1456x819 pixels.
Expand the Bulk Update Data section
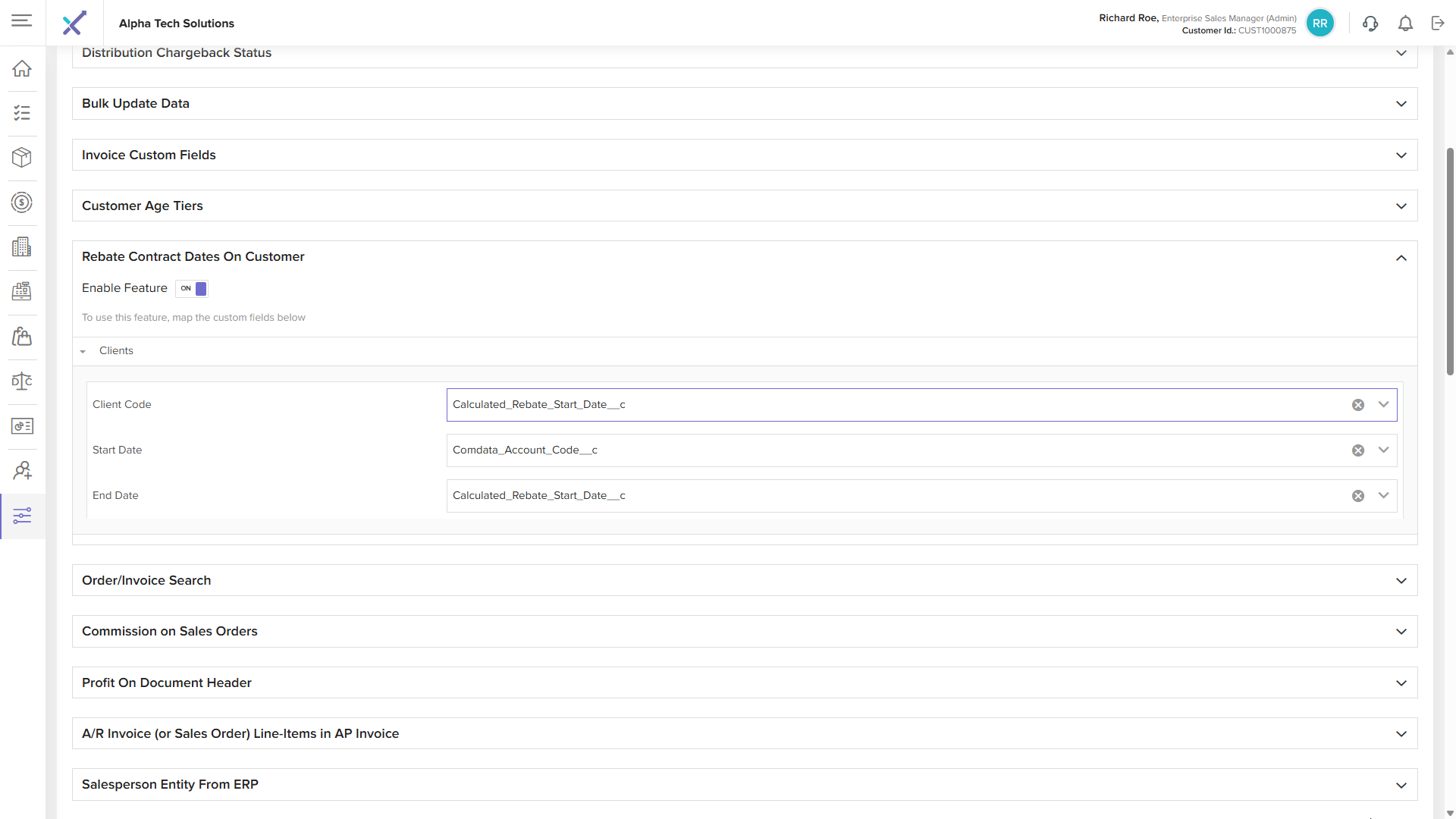1401,104
